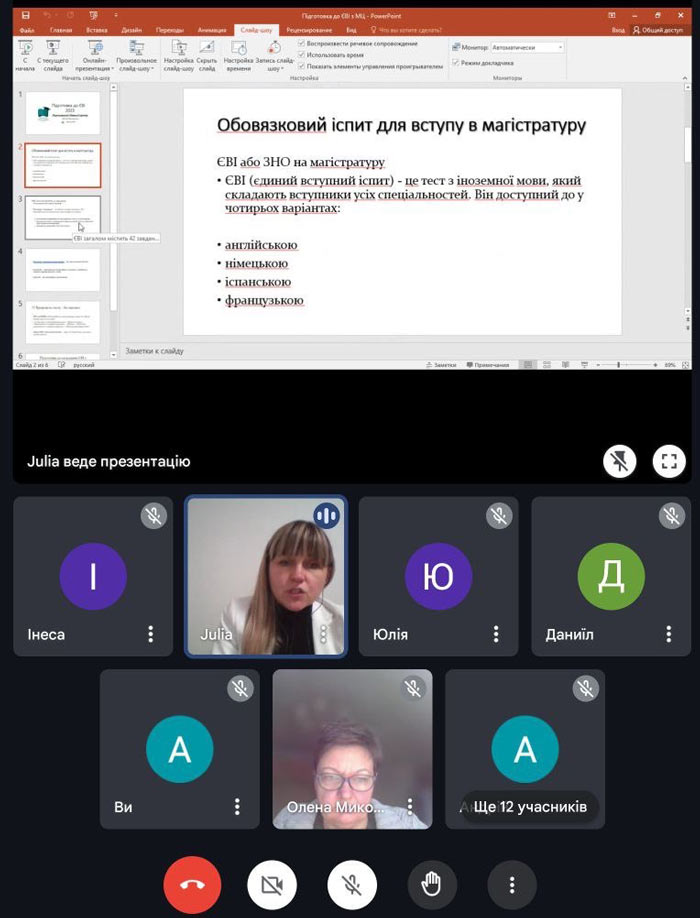
Task: Unmute the microphone in call controls
Action: coord(352,884)
